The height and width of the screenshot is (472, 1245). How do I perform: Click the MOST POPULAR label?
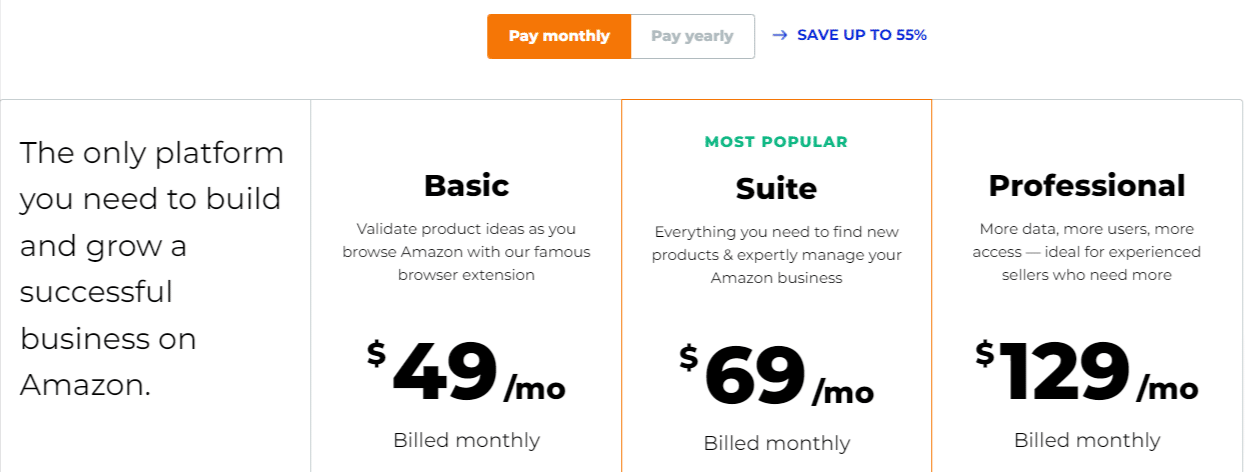pos(776,142)
